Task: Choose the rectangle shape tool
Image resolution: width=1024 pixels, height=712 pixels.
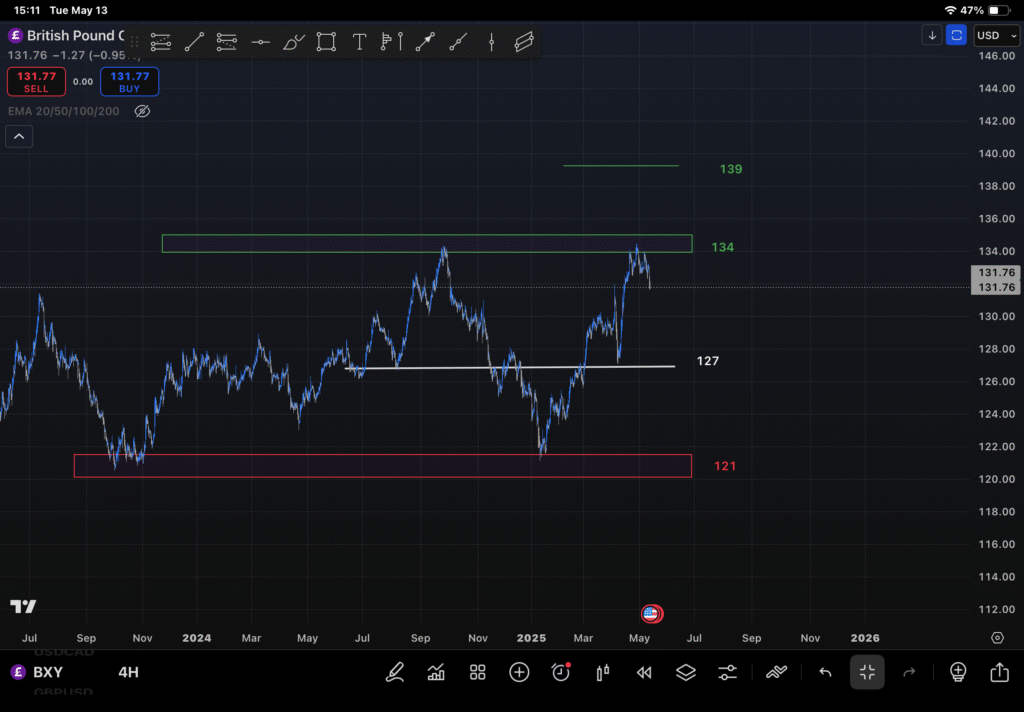Action: pyautogui.click(x=326, y=42)
